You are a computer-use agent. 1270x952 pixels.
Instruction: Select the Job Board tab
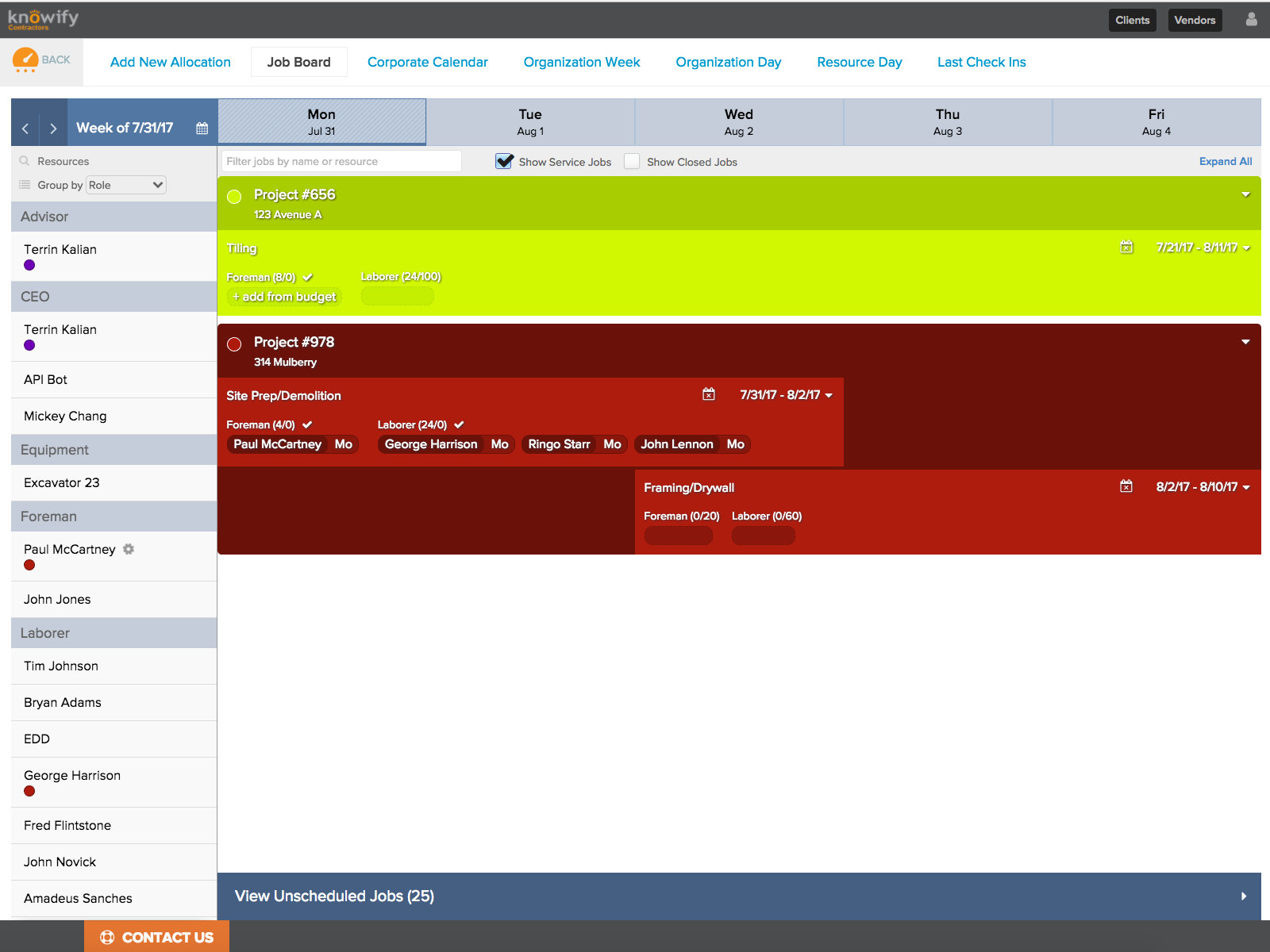(x=299, y=62)
